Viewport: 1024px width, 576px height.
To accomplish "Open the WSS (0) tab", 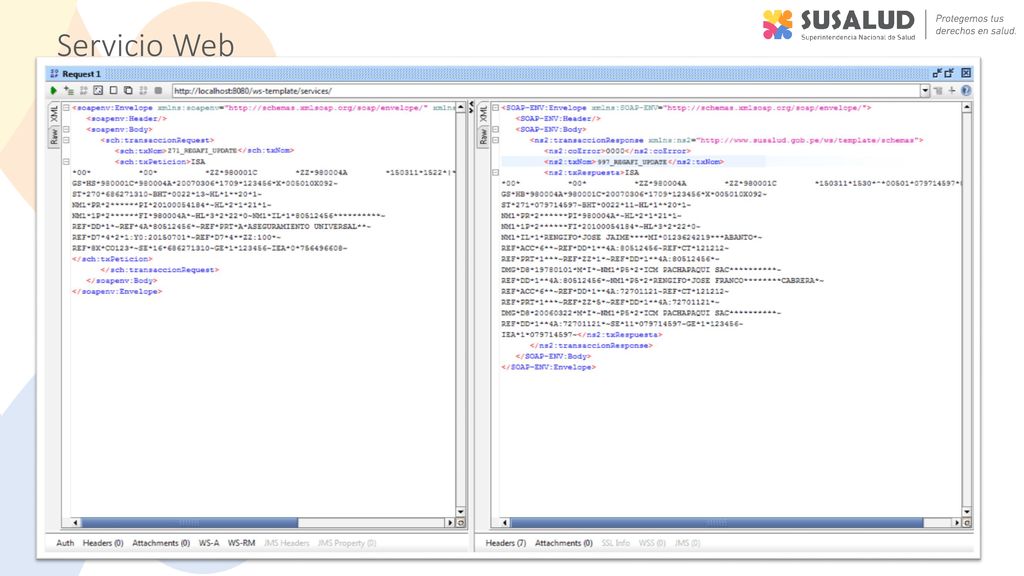I will coord(652,543).
